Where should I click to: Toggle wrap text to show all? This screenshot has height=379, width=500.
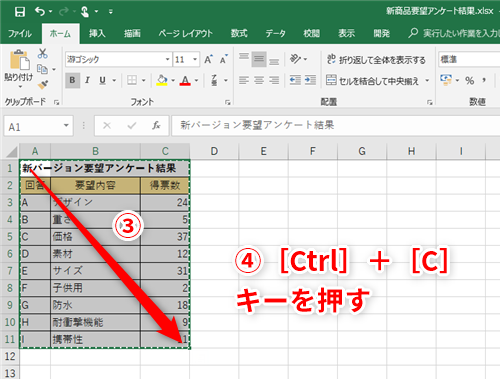coord(376,60)
